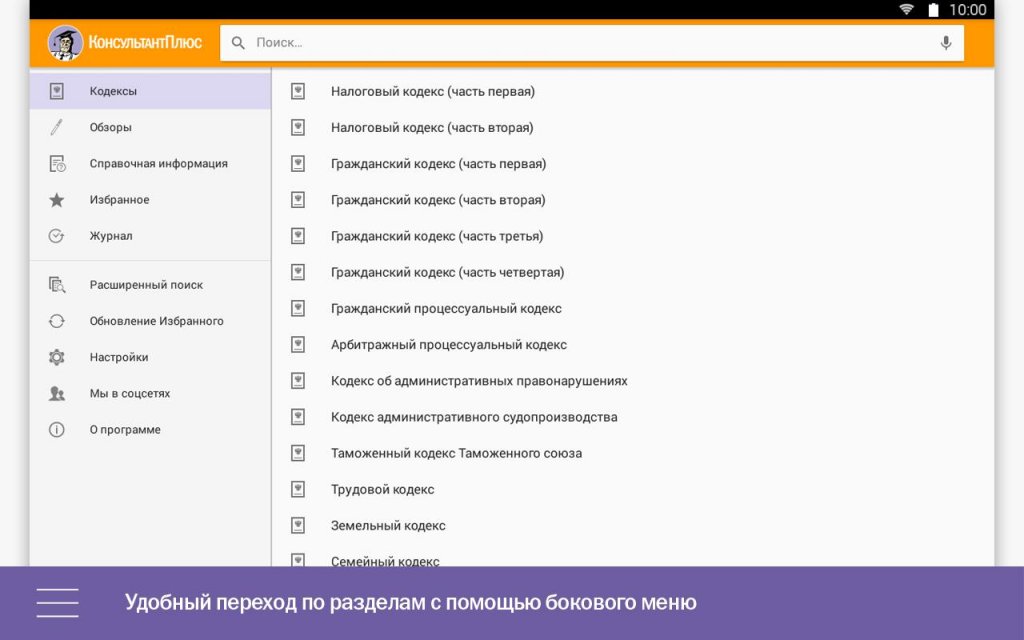The height and width of the screenshot is (640, 1024).
Task: Open Гражданский кодекс (часть вторая)
Action: [633, 200]
